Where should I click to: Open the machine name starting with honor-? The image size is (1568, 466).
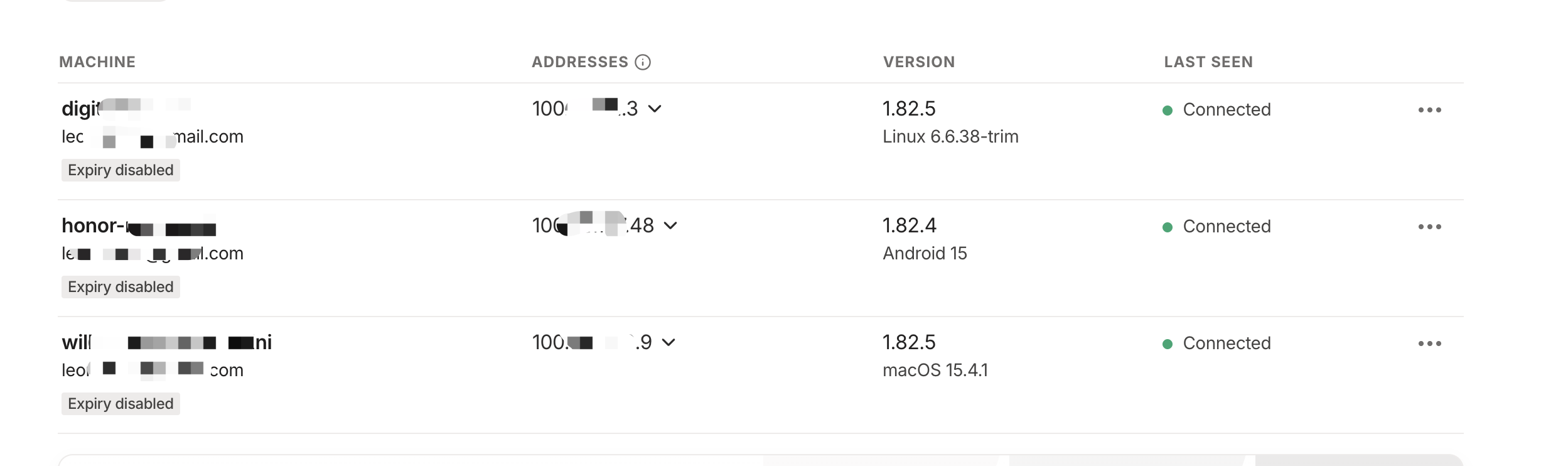pos(139,225)
